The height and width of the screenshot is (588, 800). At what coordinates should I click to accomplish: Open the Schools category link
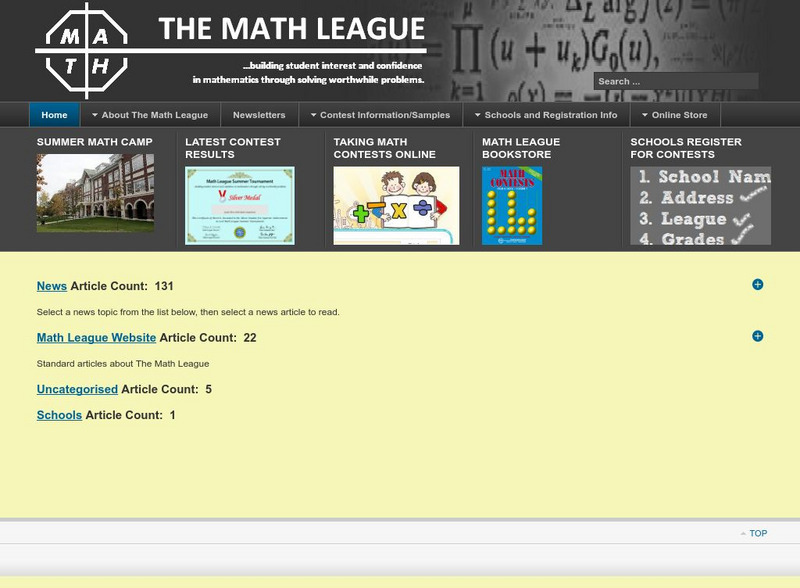(x=59, y=415)
